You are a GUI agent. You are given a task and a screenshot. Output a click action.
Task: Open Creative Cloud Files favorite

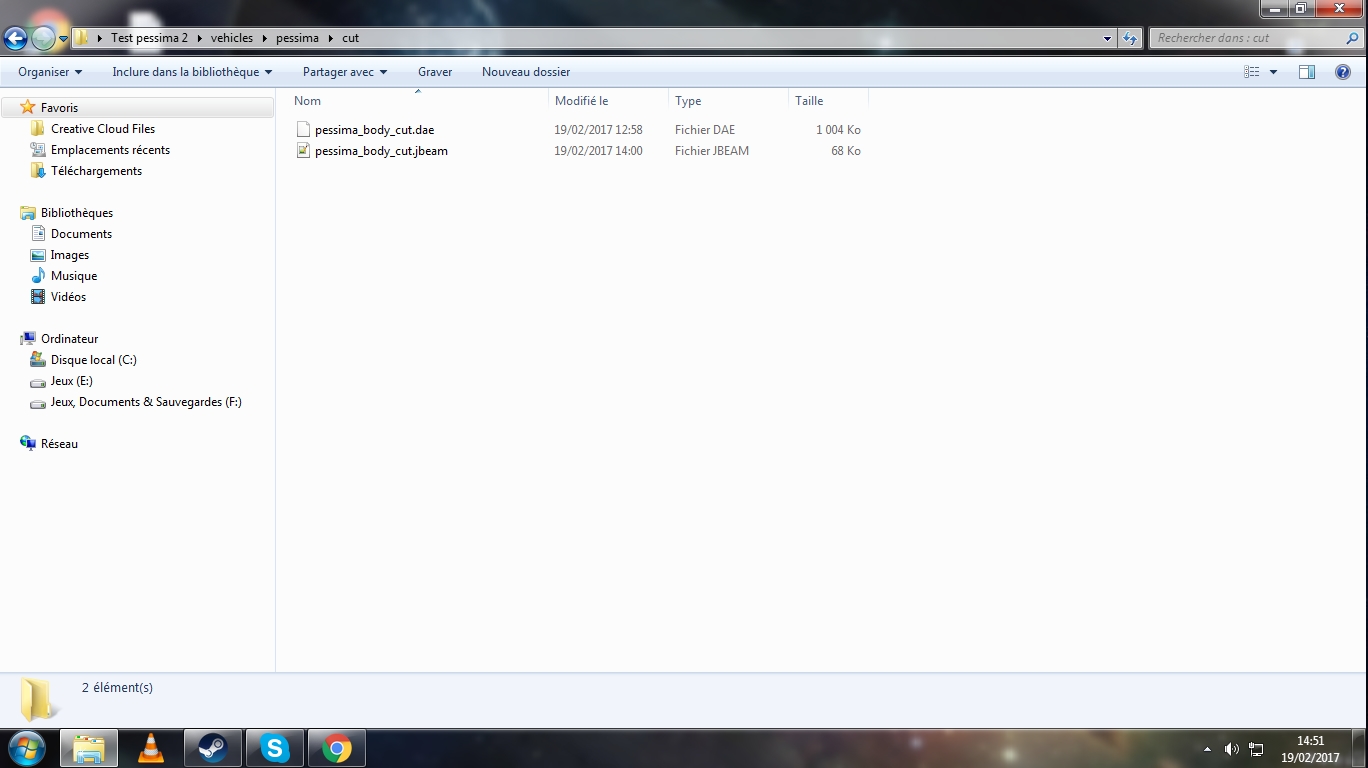point(103,129)
